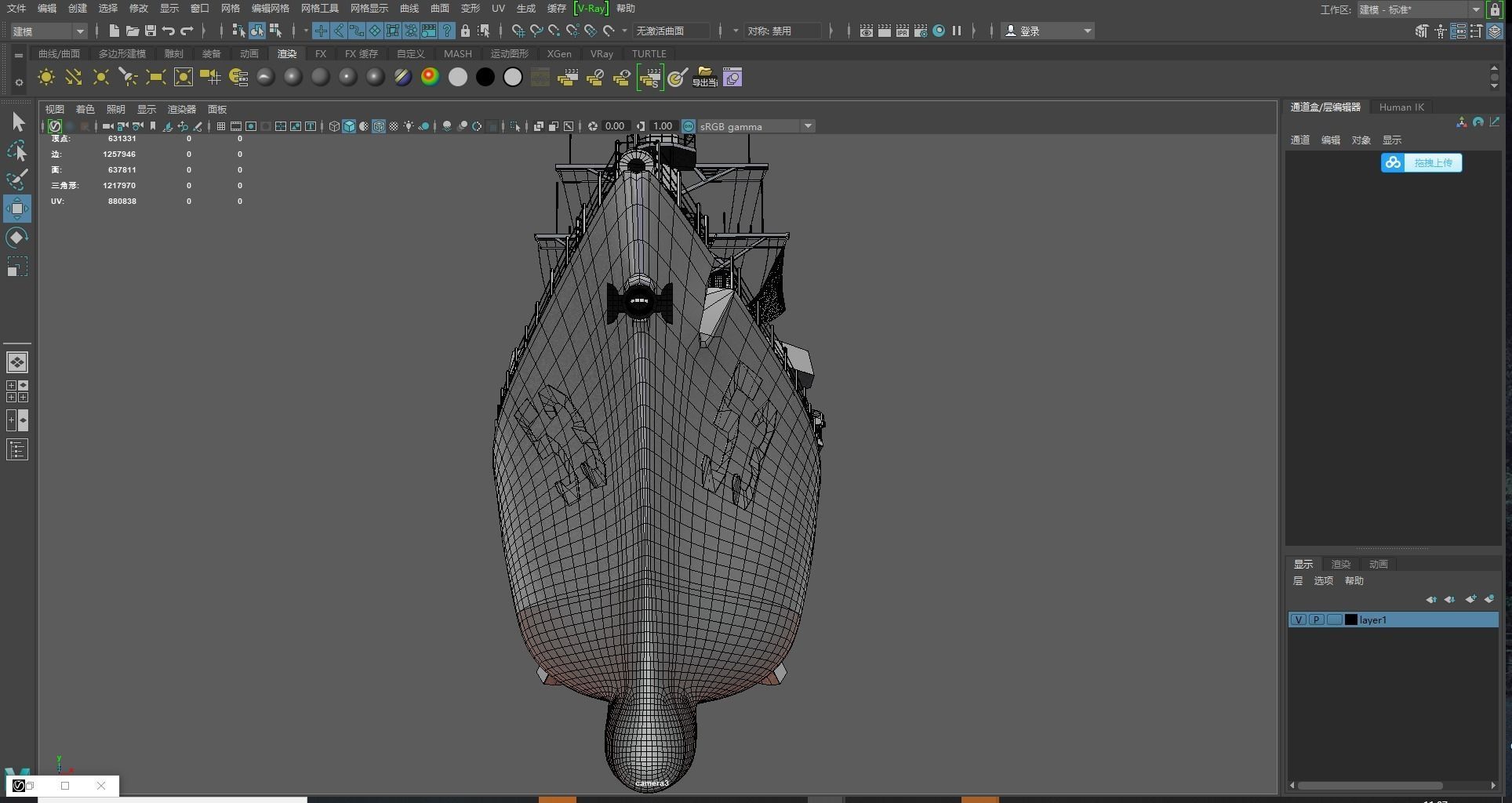The width and height of the screenshot is (1512, 803).
Task: Toggle the selection lock padlock icon in the status line
Action: pyautogui.click(x=465, y=31)
